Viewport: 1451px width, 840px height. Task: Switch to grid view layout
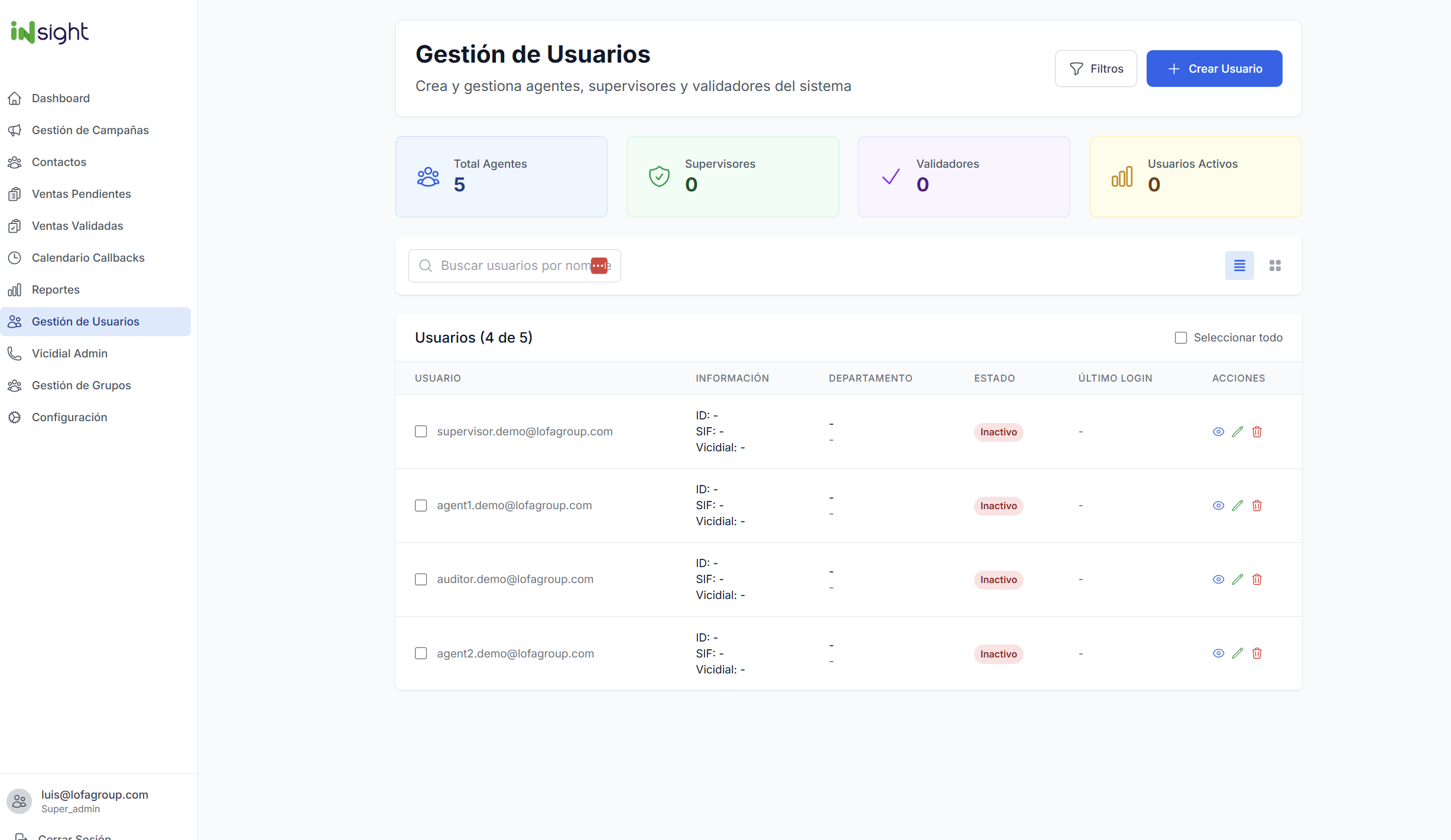click(x=1275, y=265)
